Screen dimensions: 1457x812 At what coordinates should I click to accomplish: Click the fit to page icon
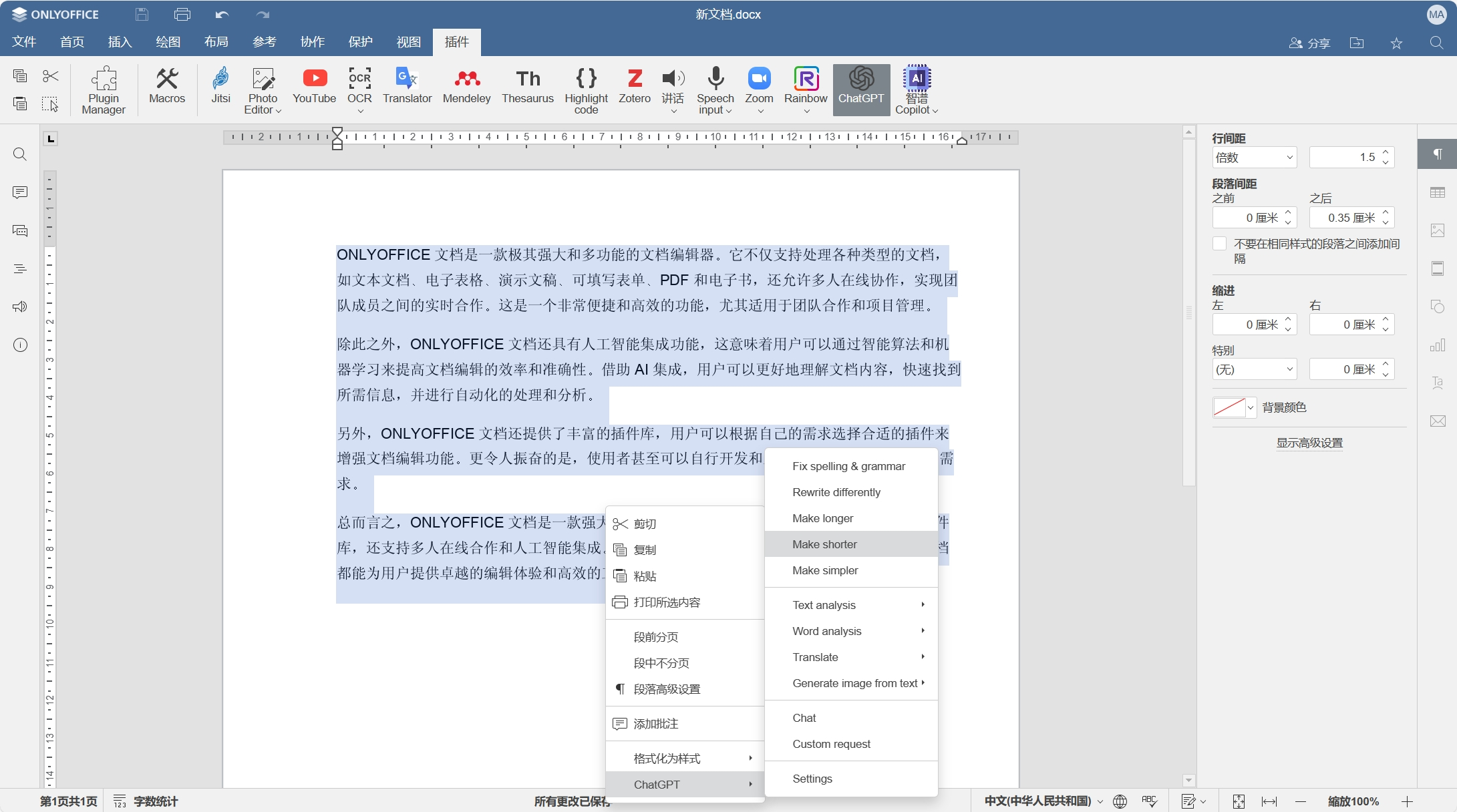pos(1239,801)
